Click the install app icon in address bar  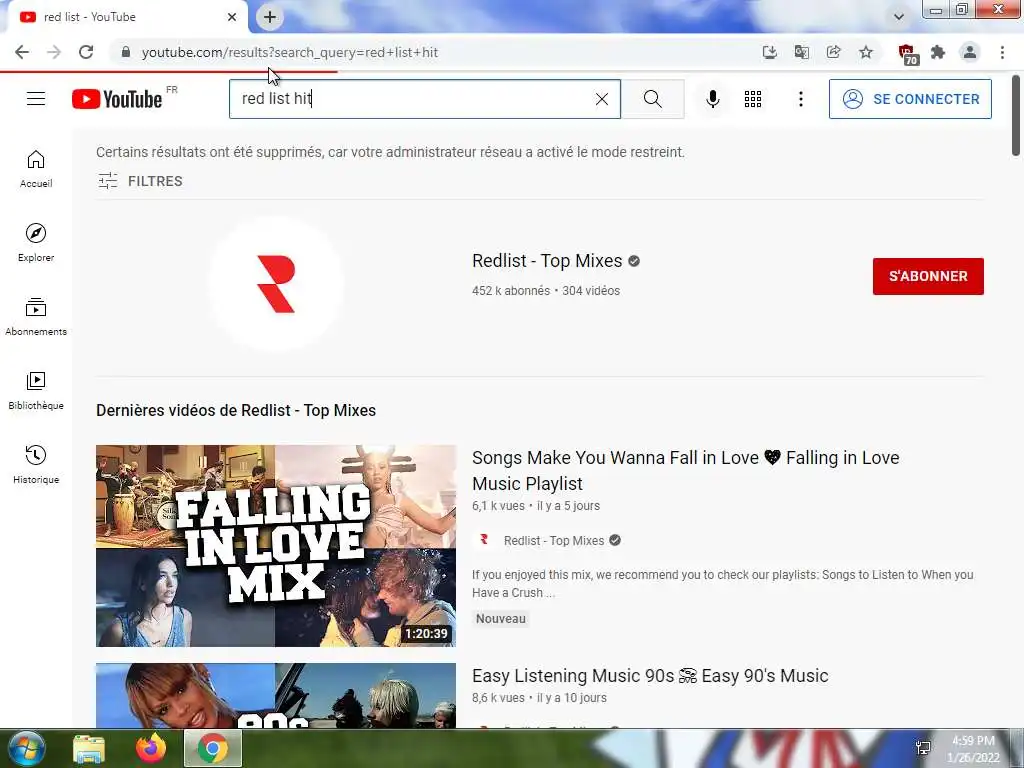(x=769, y=52)
